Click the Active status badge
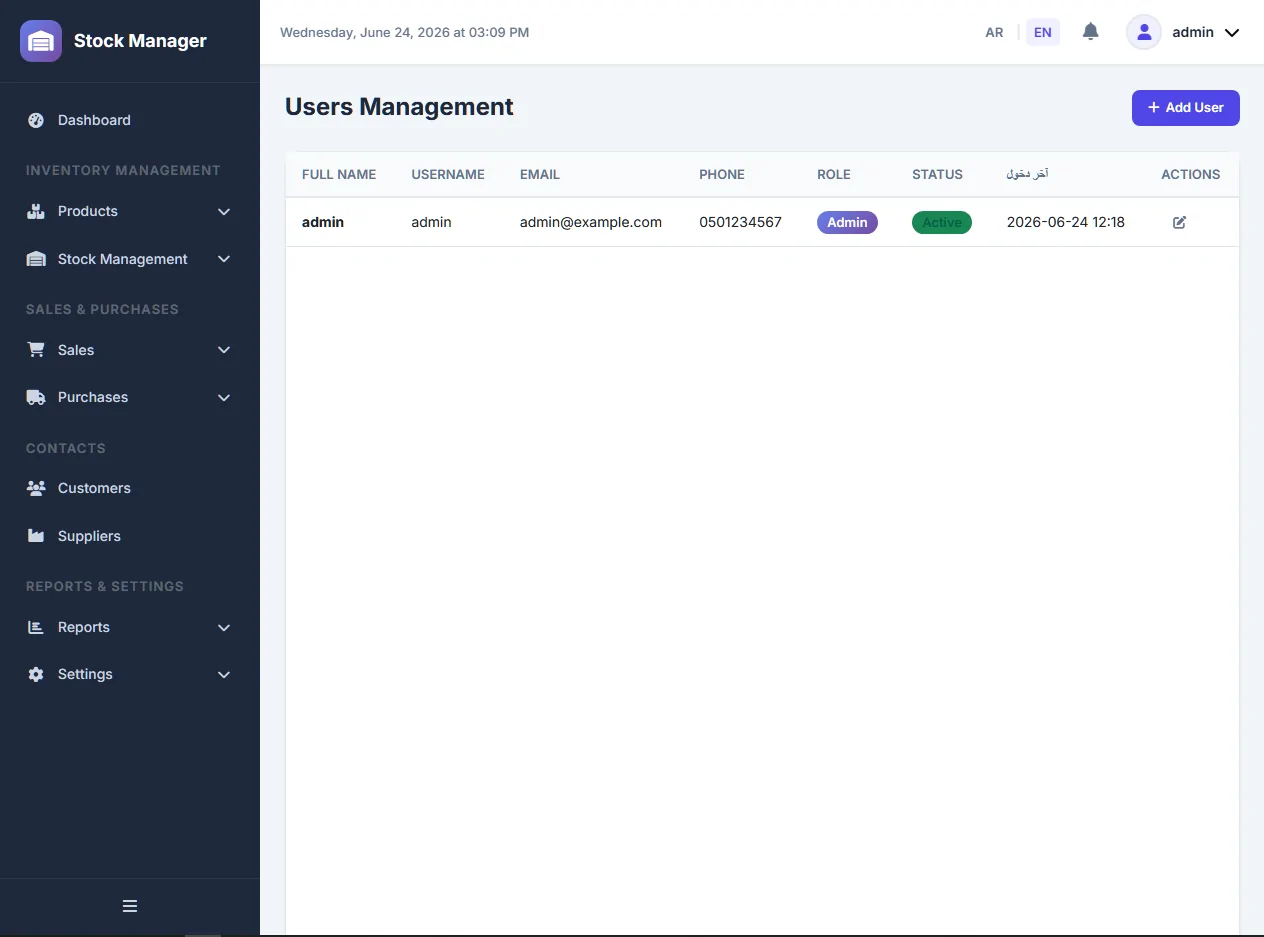Viewport: 1264px width, 937px height. [x=942, y=222]
